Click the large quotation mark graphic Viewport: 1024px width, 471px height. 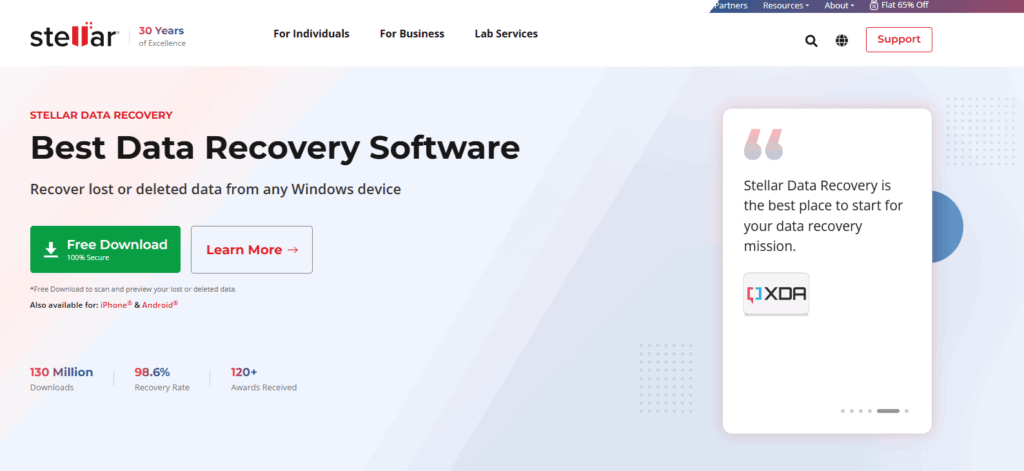click(763, 144)
